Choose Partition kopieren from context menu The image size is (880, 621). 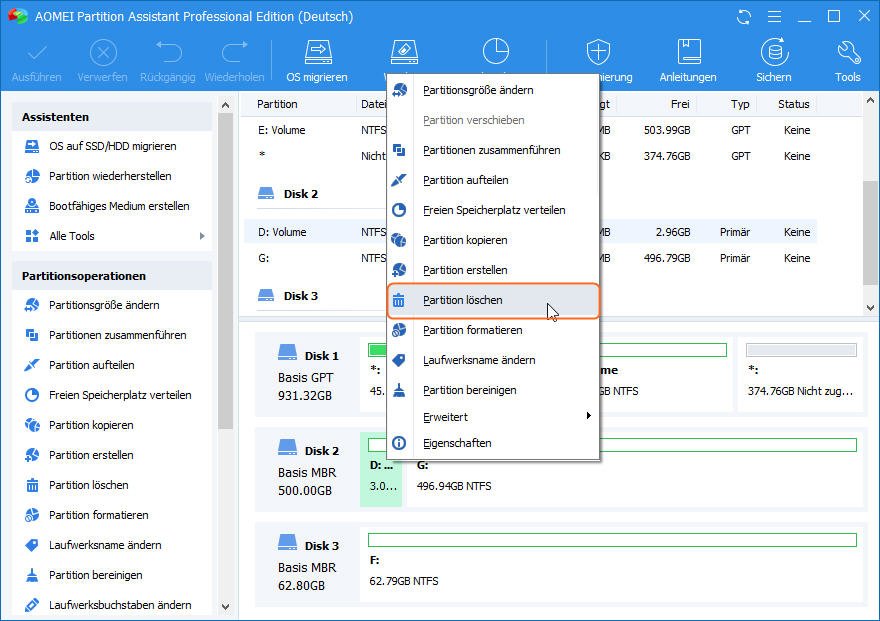(x=493, y=240)
